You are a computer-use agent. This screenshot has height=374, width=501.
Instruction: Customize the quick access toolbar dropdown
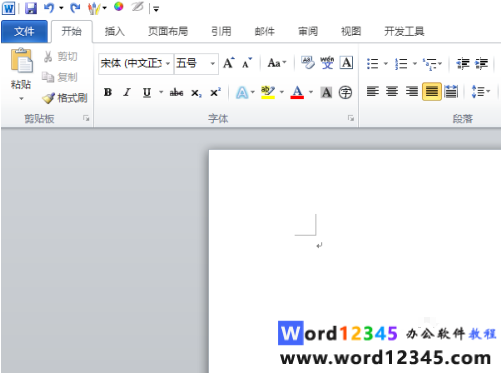pyautogui.click(x=156, y=9)
